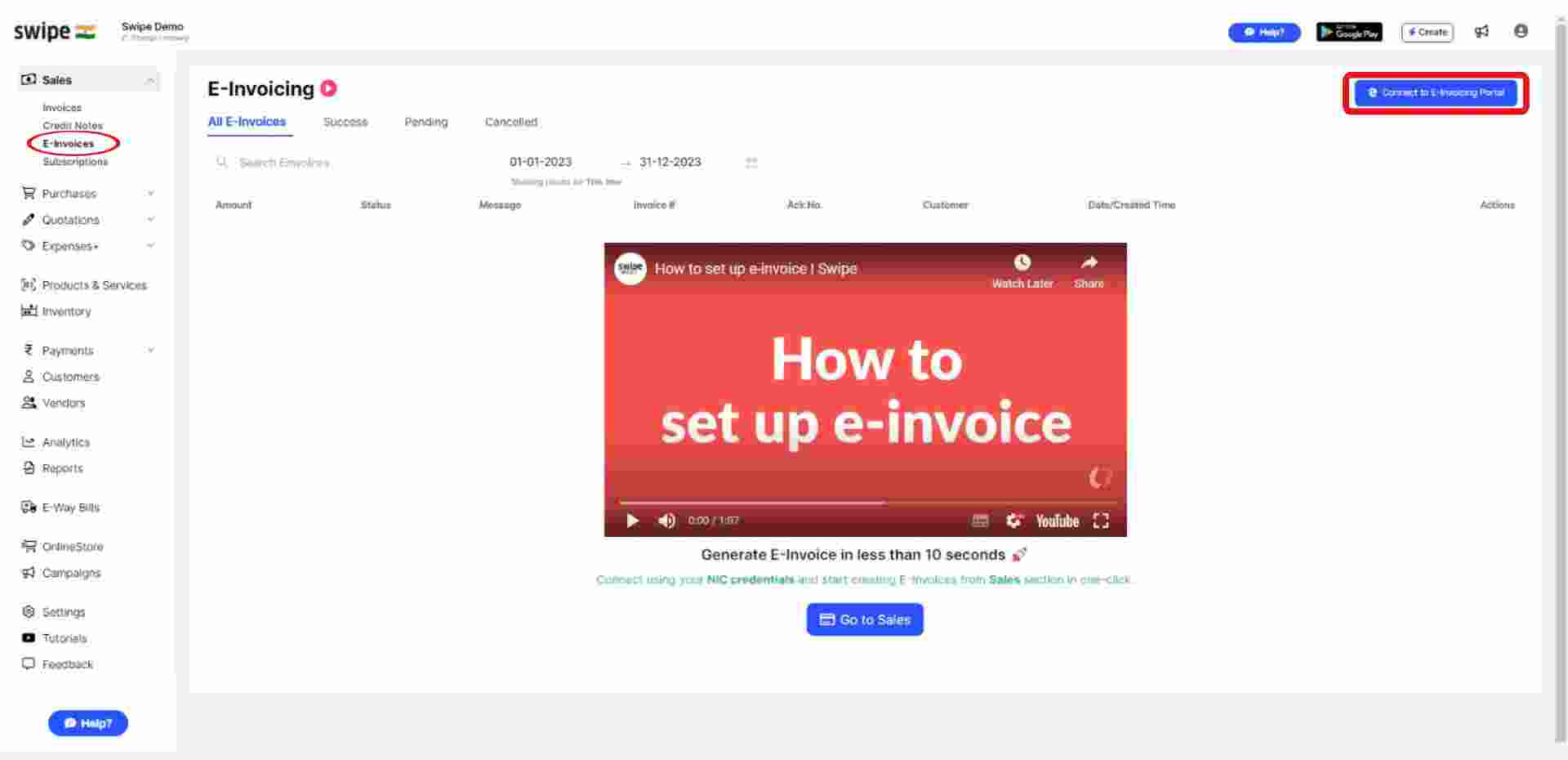
Task: Click the Date/Created Time column header
Action: pos(1131,205)
